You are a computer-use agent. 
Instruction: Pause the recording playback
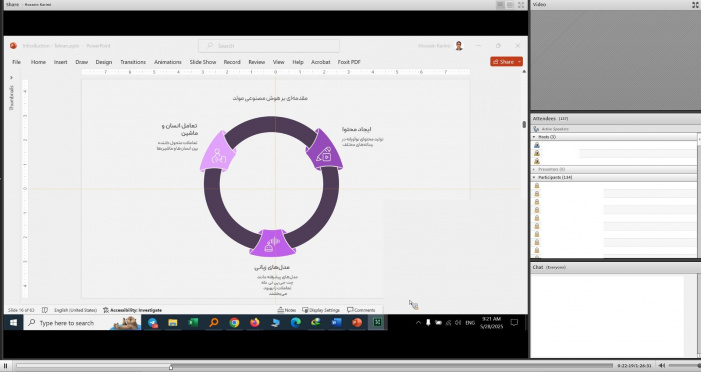click(5, 366)
